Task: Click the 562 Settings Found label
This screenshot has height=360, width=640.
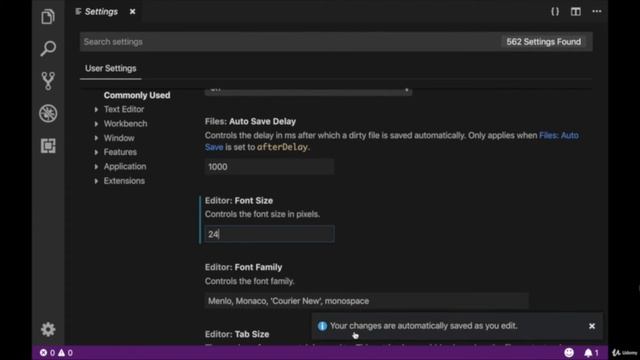Action: point(543,42)
